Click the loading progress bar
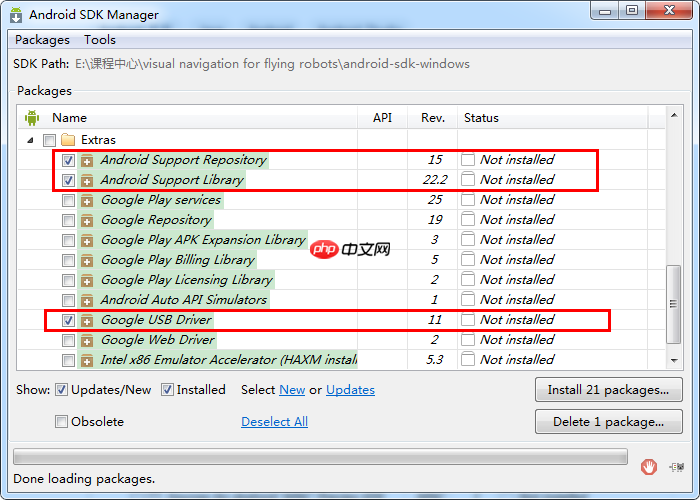 click(320, 457)
